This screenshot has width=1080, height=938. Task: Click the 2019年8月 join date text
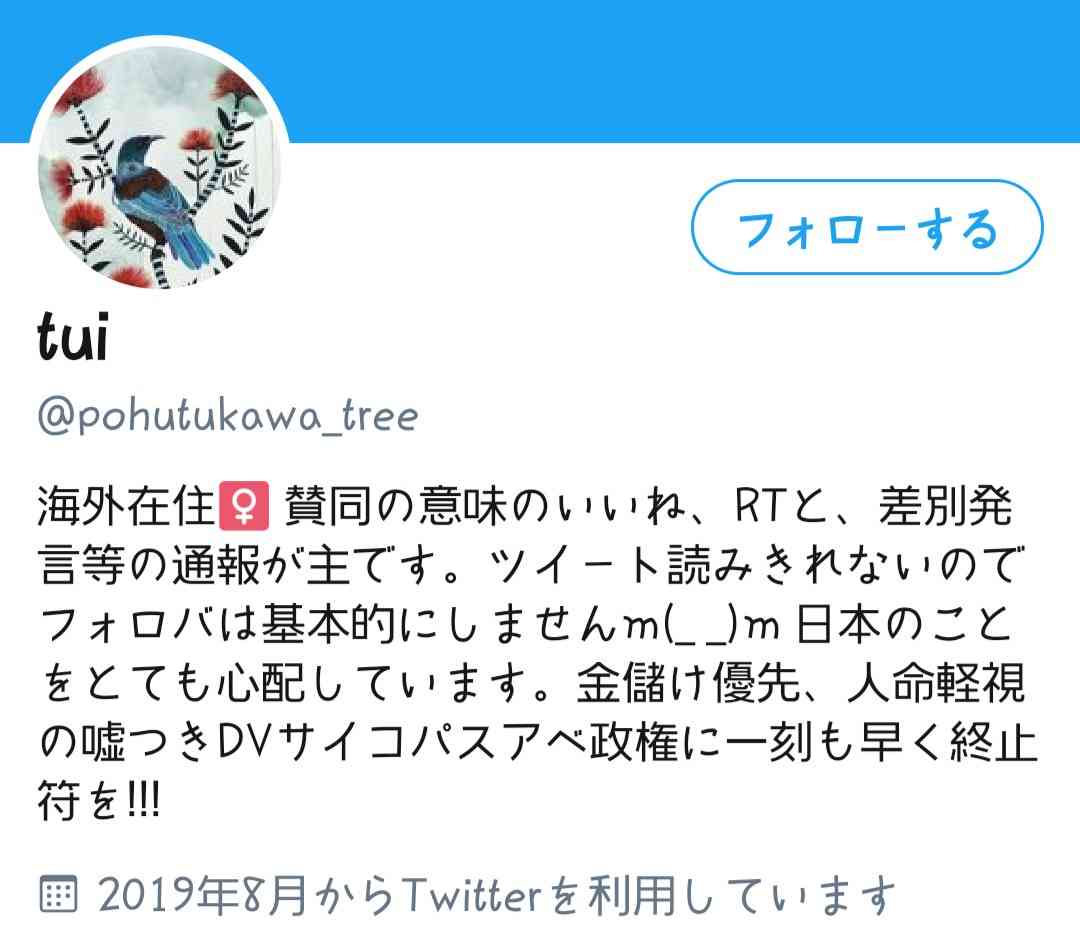coord(201,895)
